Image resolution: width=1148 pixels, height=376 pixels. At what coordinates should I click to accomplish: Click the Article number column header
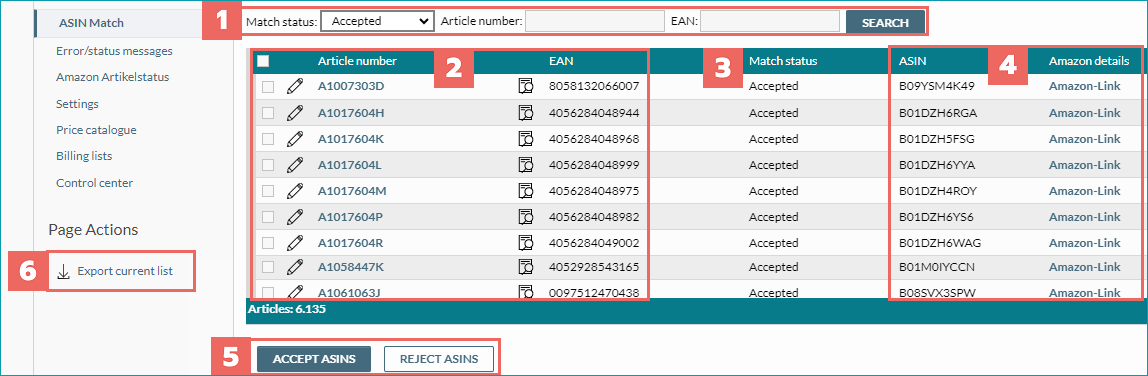(x=357, y=61)
